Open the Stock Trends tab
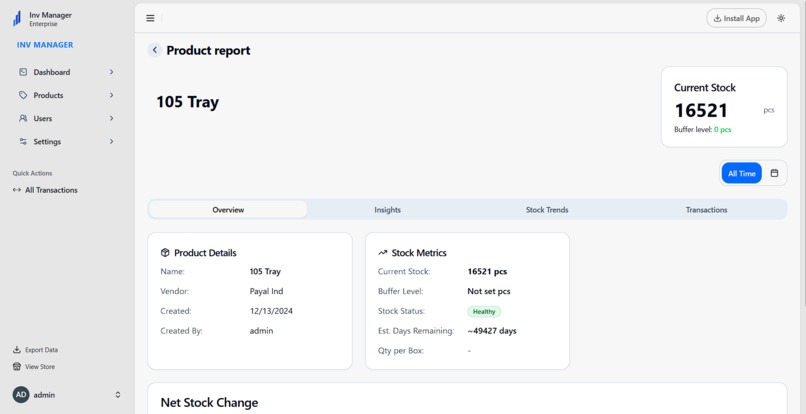This screenshot has height=414, width=806. (547, 210)
